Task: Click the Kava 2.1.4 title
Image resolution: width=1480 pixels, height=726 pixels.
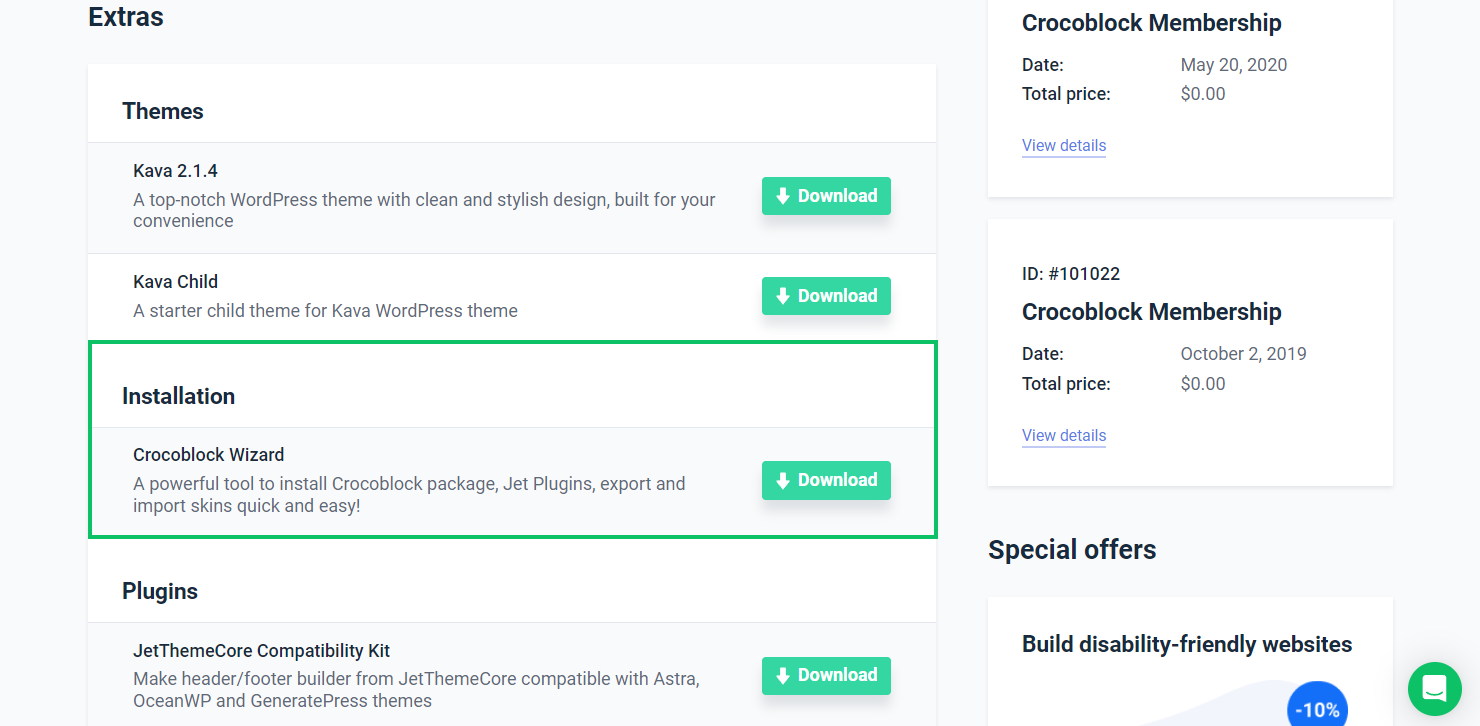Action: (x=176, y=171)
